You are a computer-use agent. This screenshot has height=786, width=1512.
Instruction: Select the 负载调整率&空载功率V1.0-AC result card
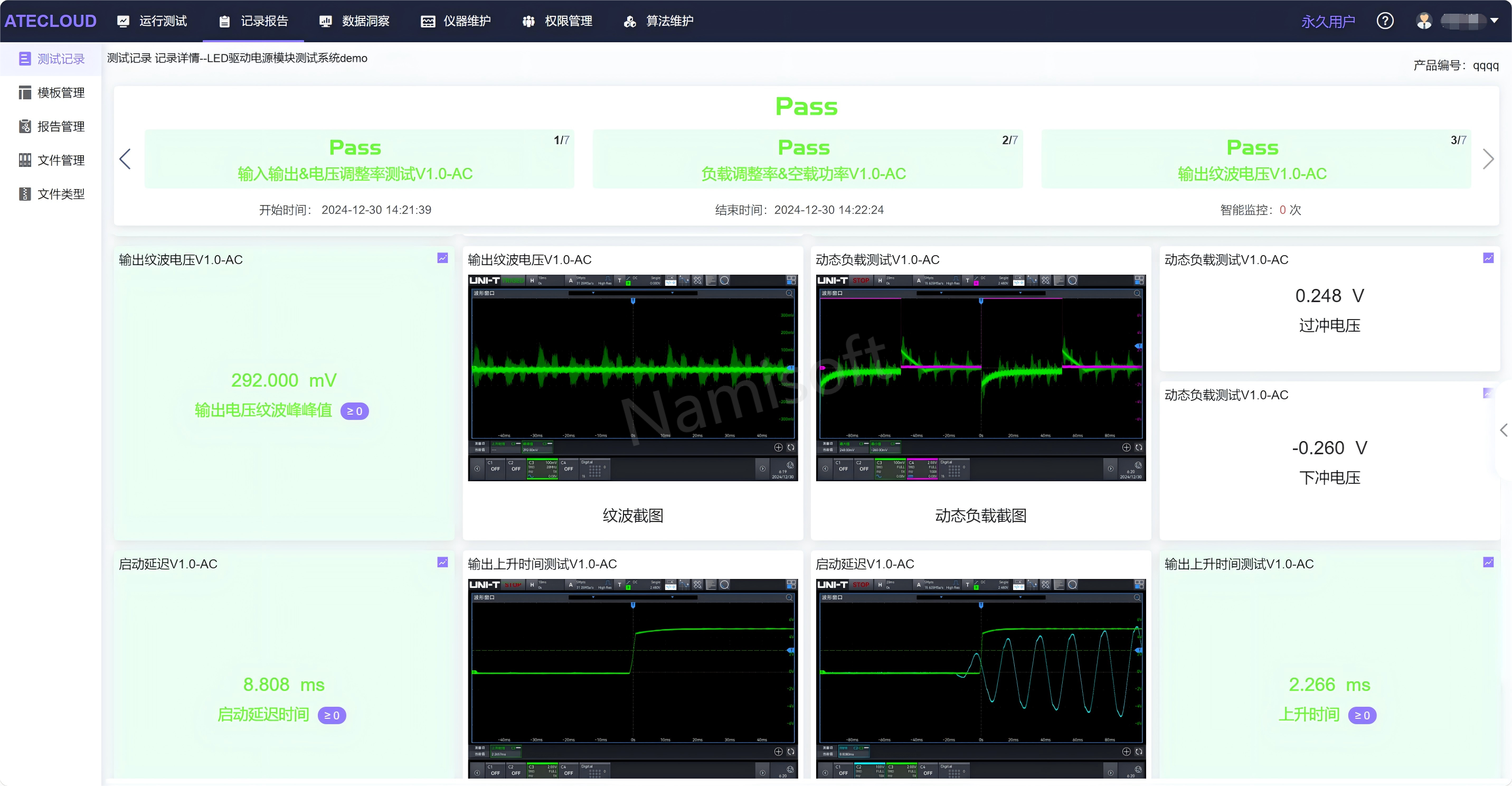click(x=807, y=159)
